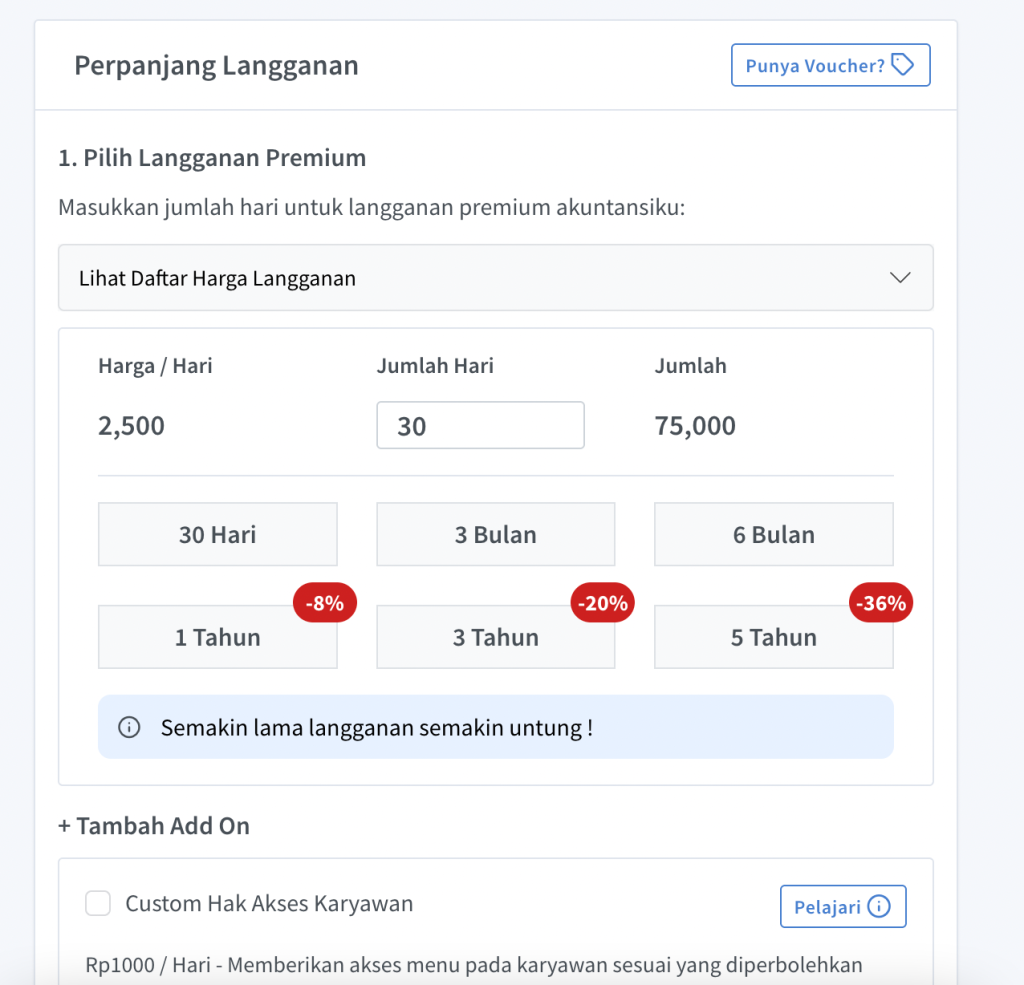Click the info icon in Pelajari button
The image size is (1024, 985).
pos(878,907)
